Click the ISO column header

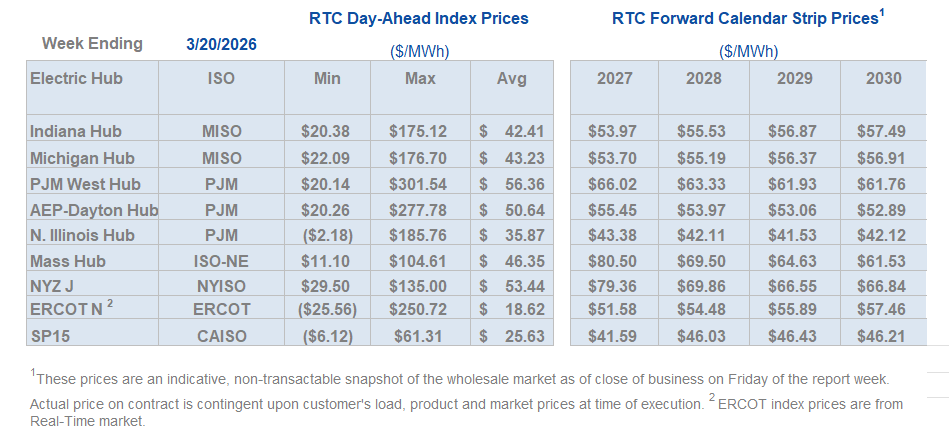(221, 78)
